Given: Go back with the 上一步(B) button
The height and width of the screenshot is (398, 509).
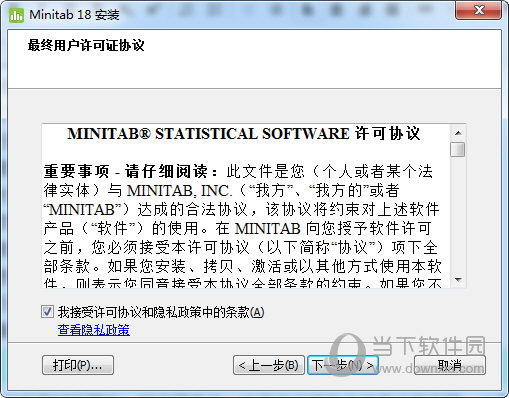Looking at the screenshot, I should pos(269,365).
